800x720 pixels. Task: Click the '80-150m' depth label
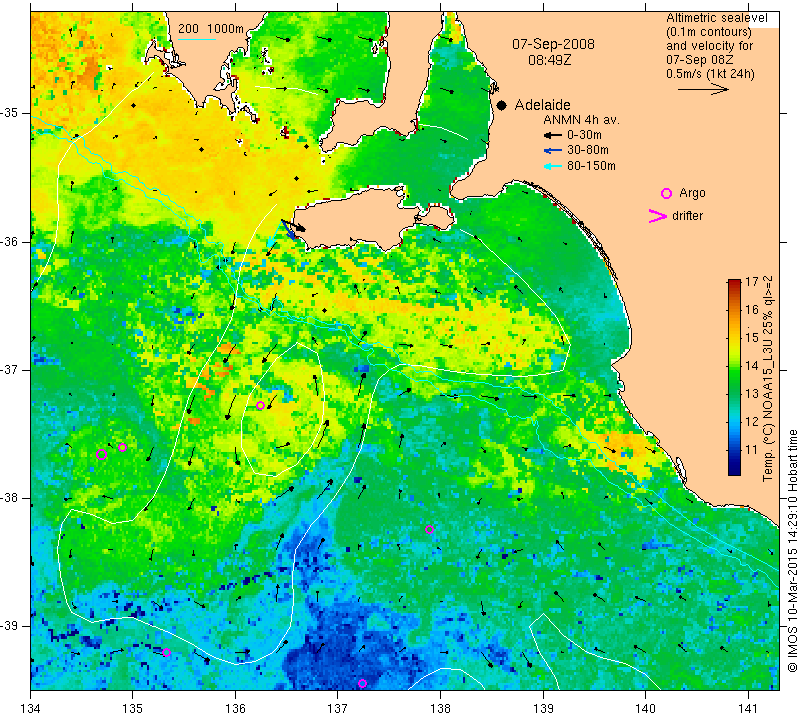[x=591, y=166]
